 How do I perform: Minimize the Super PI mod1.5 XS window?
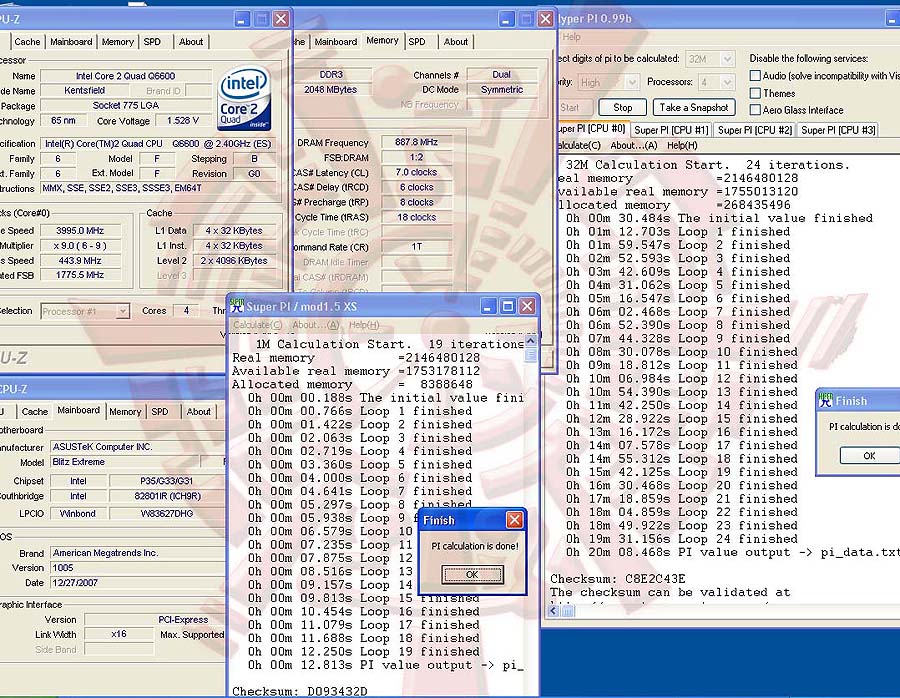488,307
